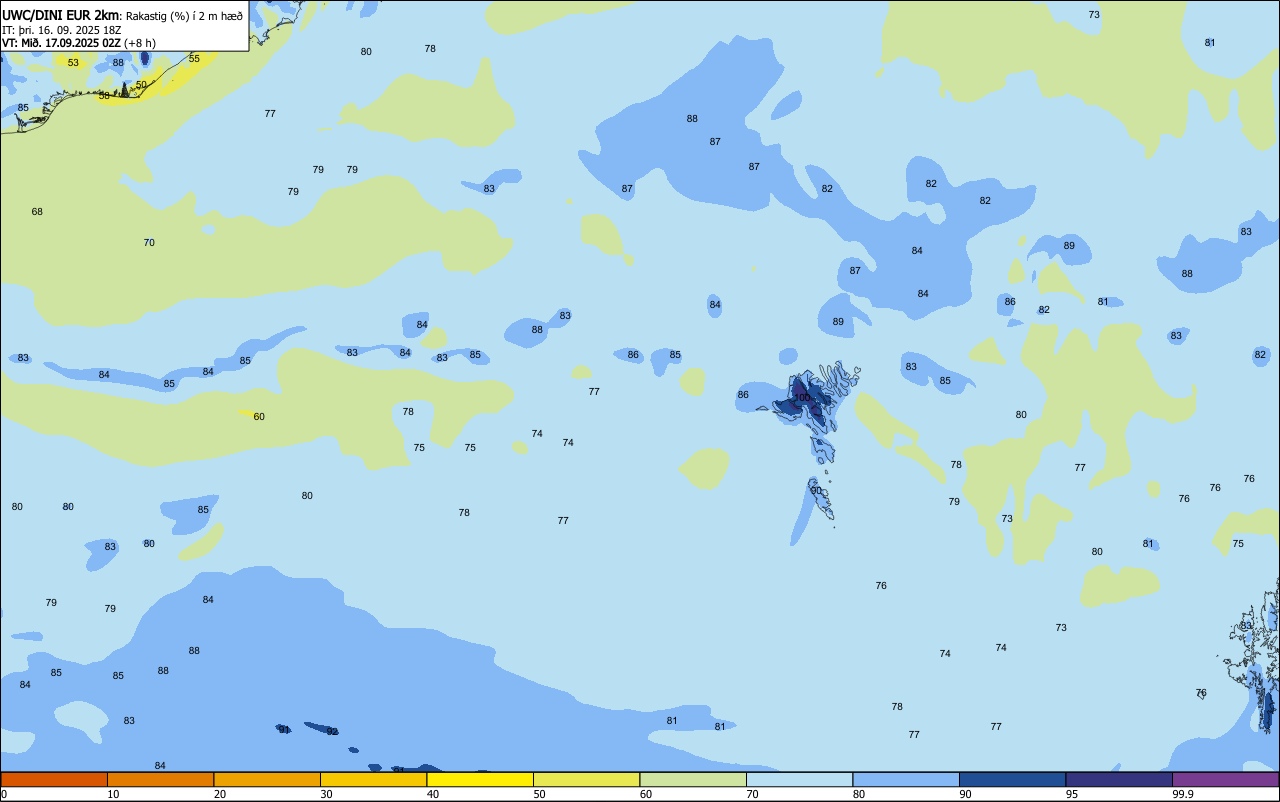Click the 53 value near the coastline

(73, 63)
